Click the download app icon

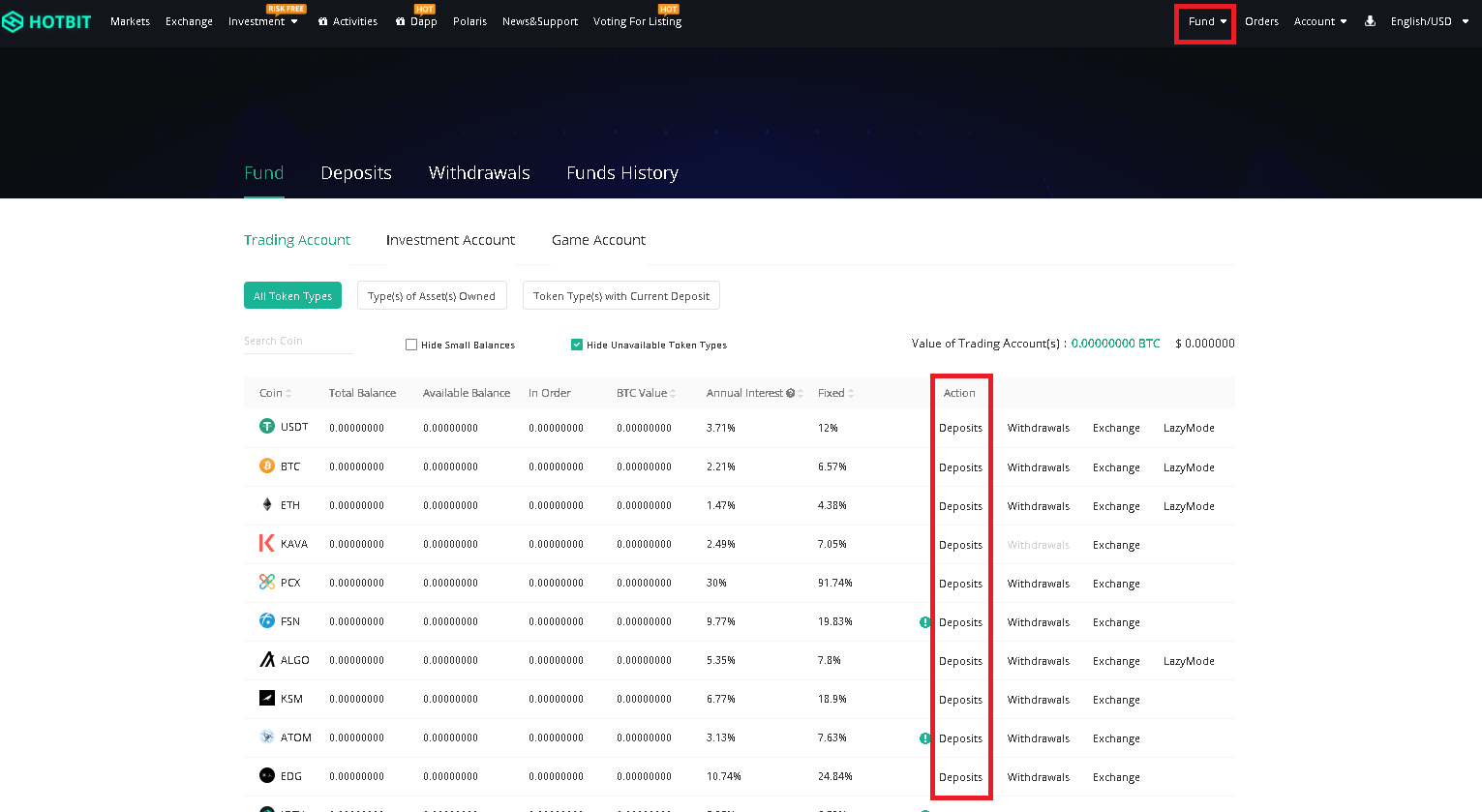1370,20
